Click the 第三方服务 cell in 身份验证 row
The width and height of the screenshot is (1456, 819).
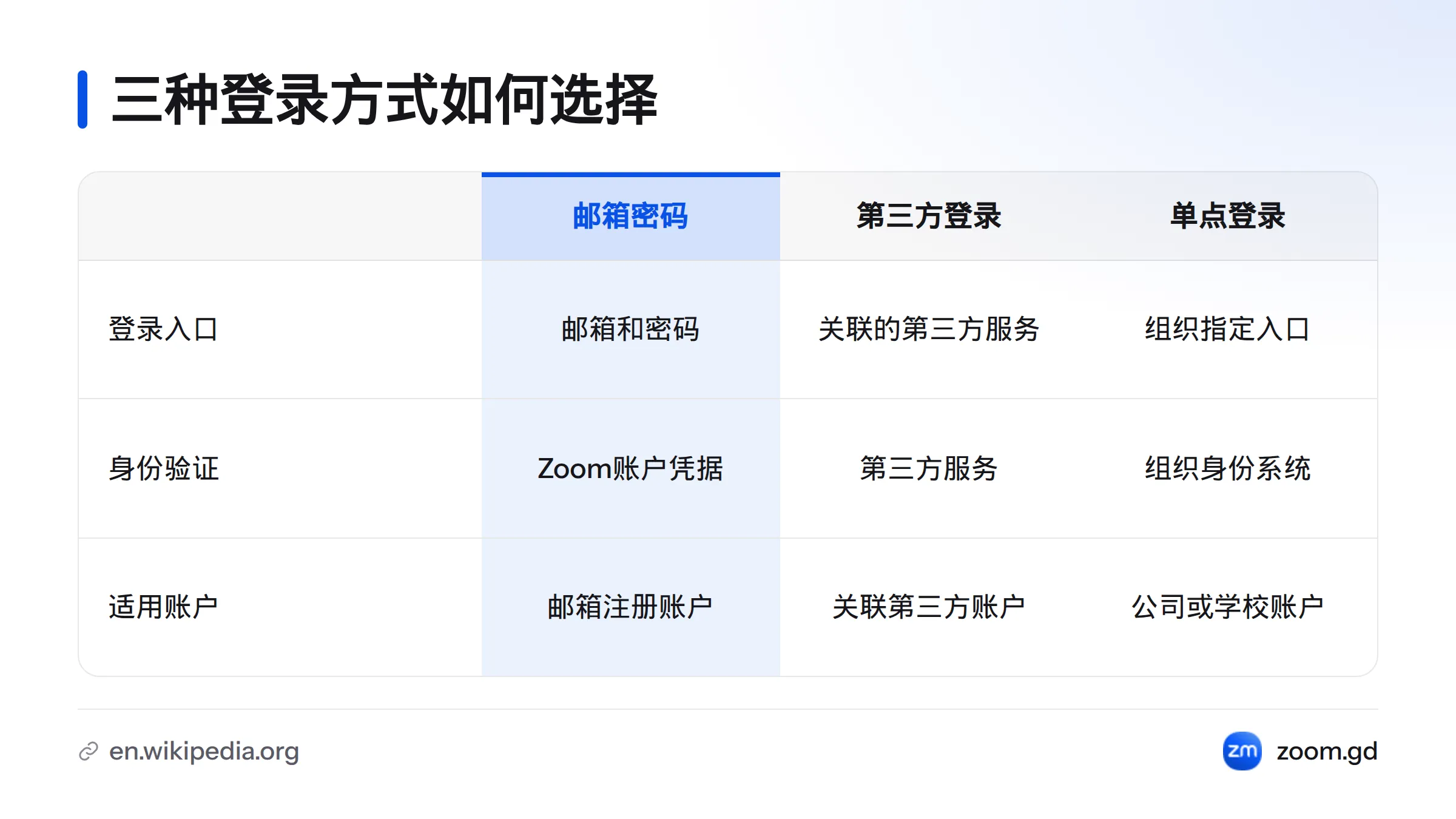[929, 468]
